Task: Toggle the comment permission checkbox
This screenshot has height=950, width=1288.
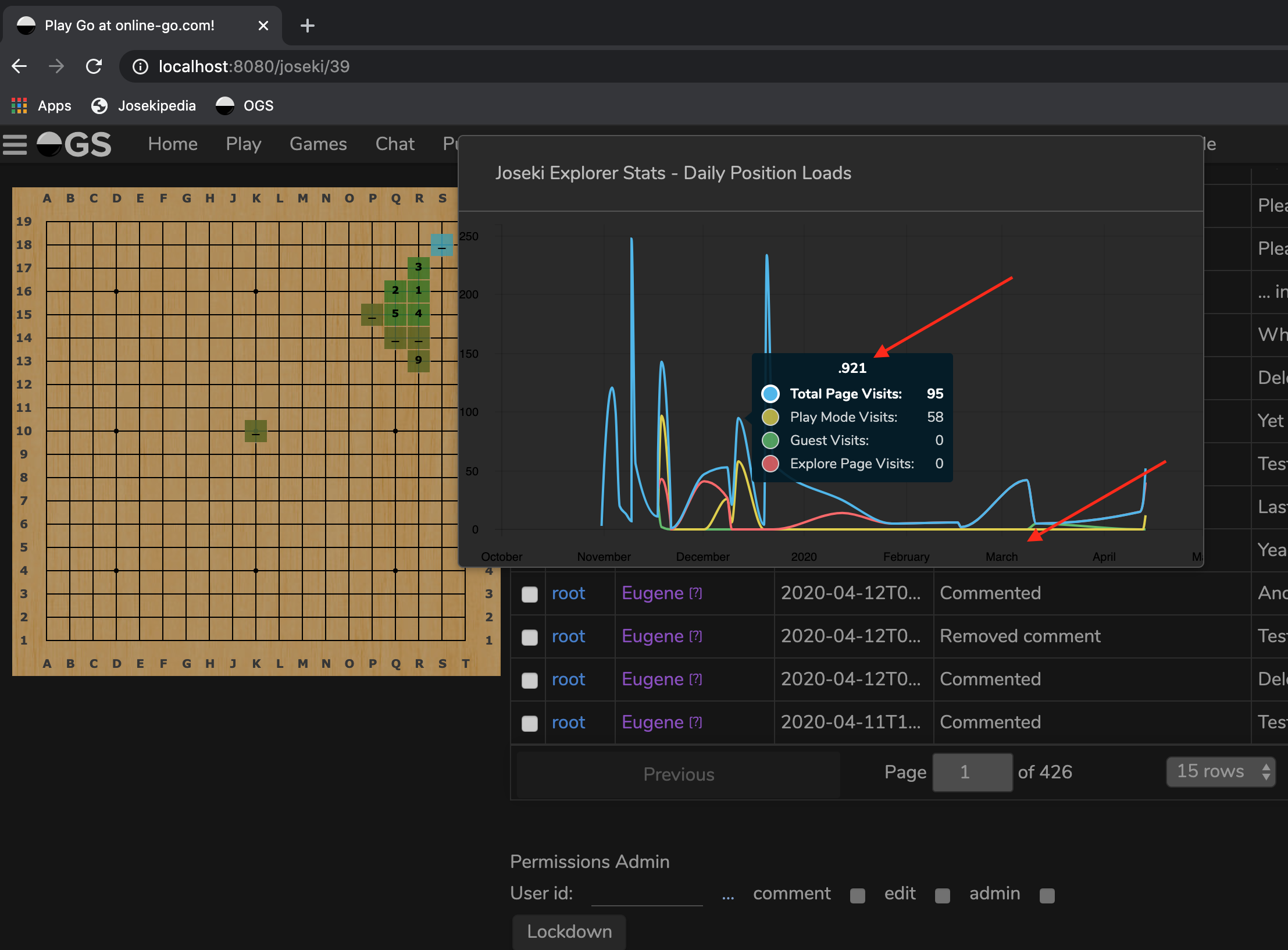Action: point(858,896)
